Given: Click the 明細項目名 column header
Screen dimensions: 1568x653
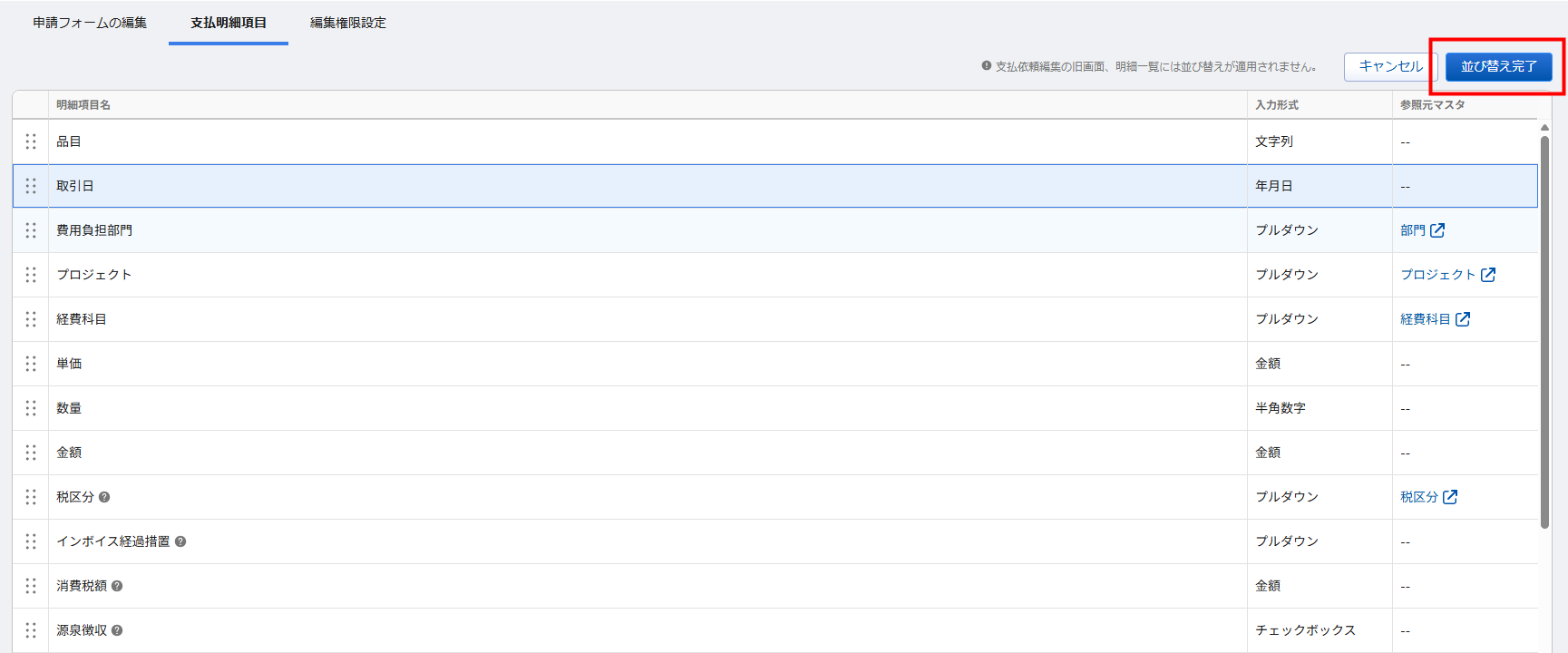Looking at the screenshot, I should [x=83, y=105].
